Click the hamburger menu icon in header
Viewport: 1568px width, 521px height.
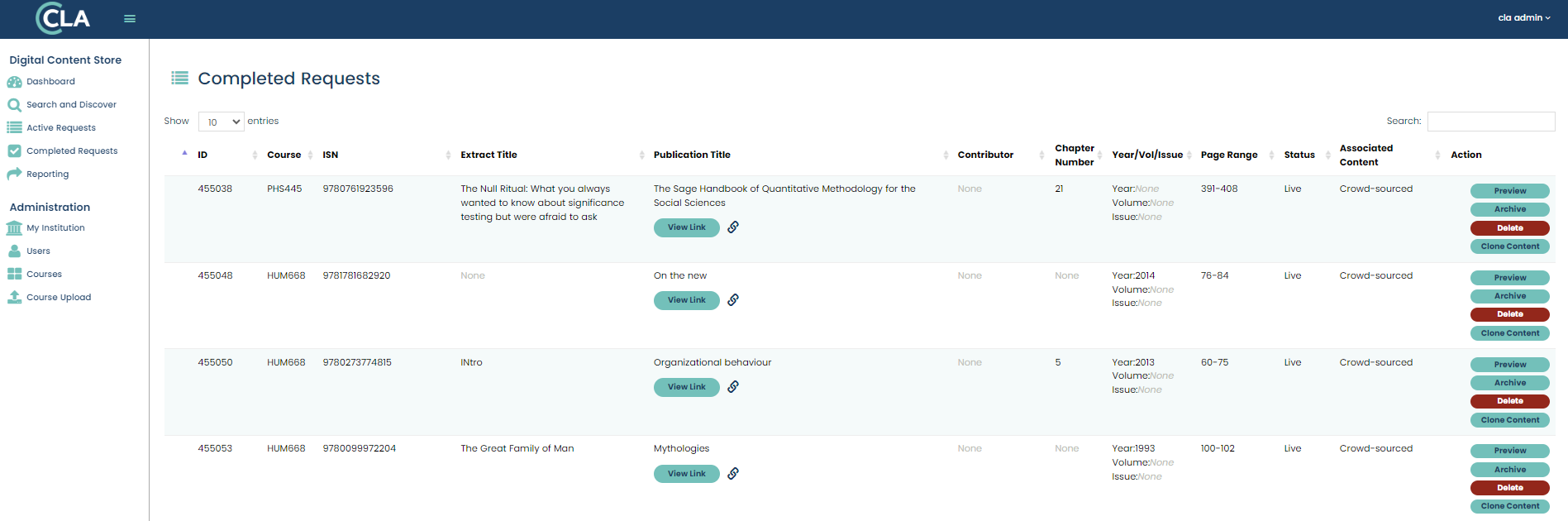point(130,18)
